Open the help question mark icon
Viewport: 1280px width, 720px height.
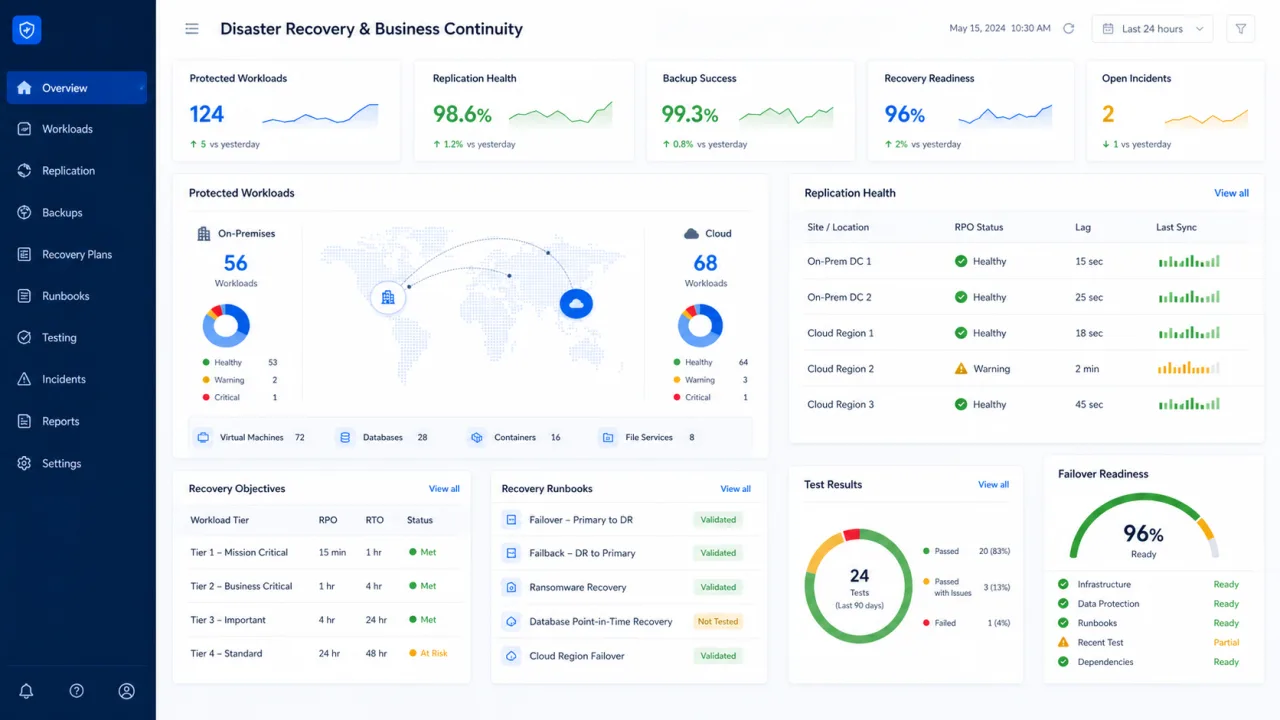tap(76, 691)
